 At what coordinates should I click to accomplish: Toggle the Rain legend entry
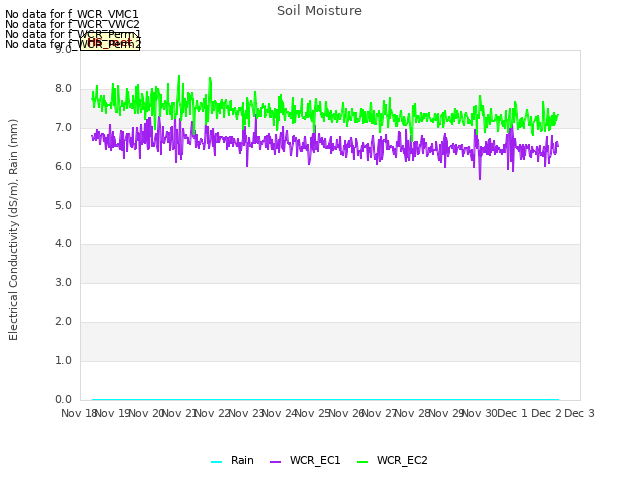click(x=232, y=461)
